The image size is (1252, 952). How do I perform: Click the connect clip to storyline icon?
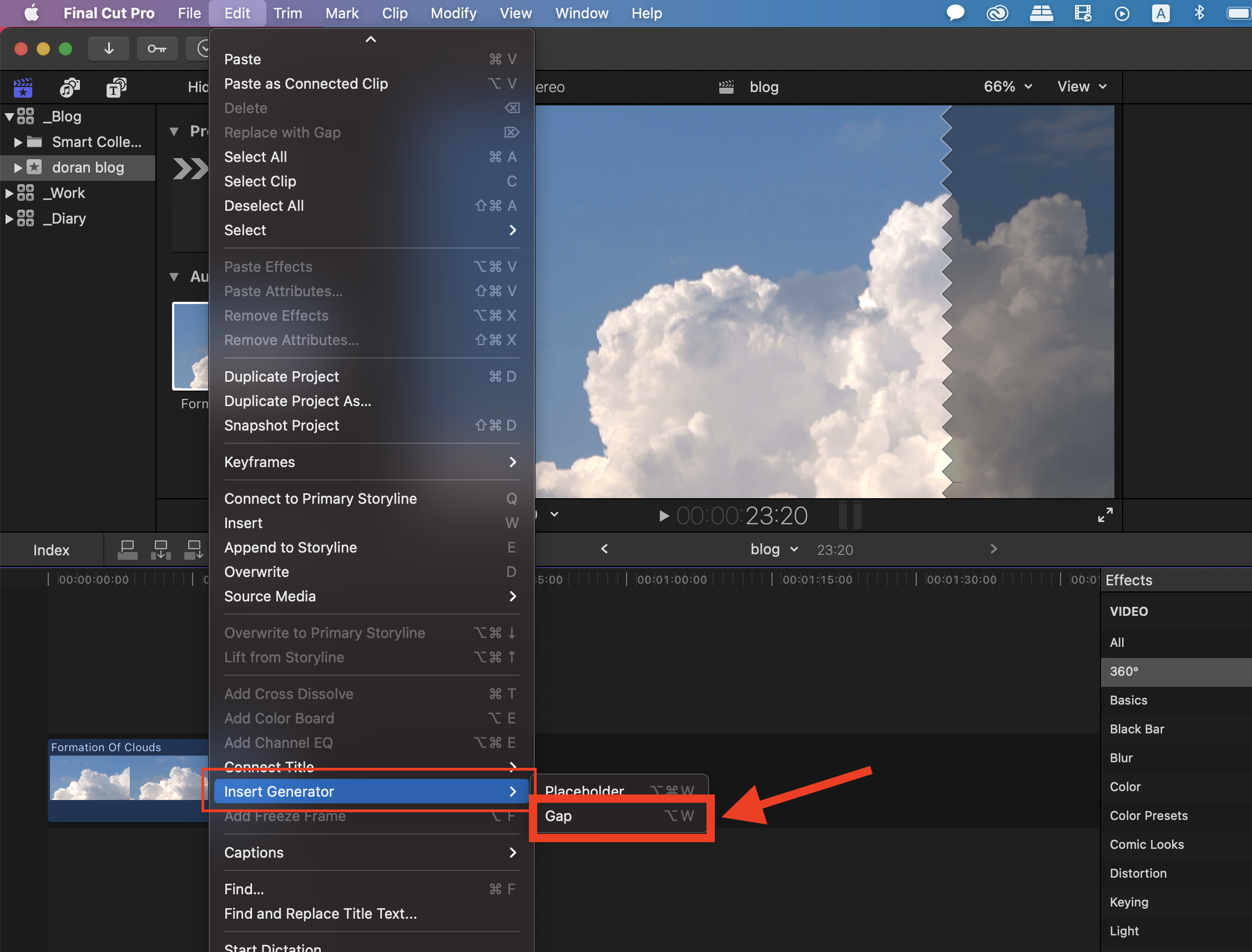coord(128,549)
